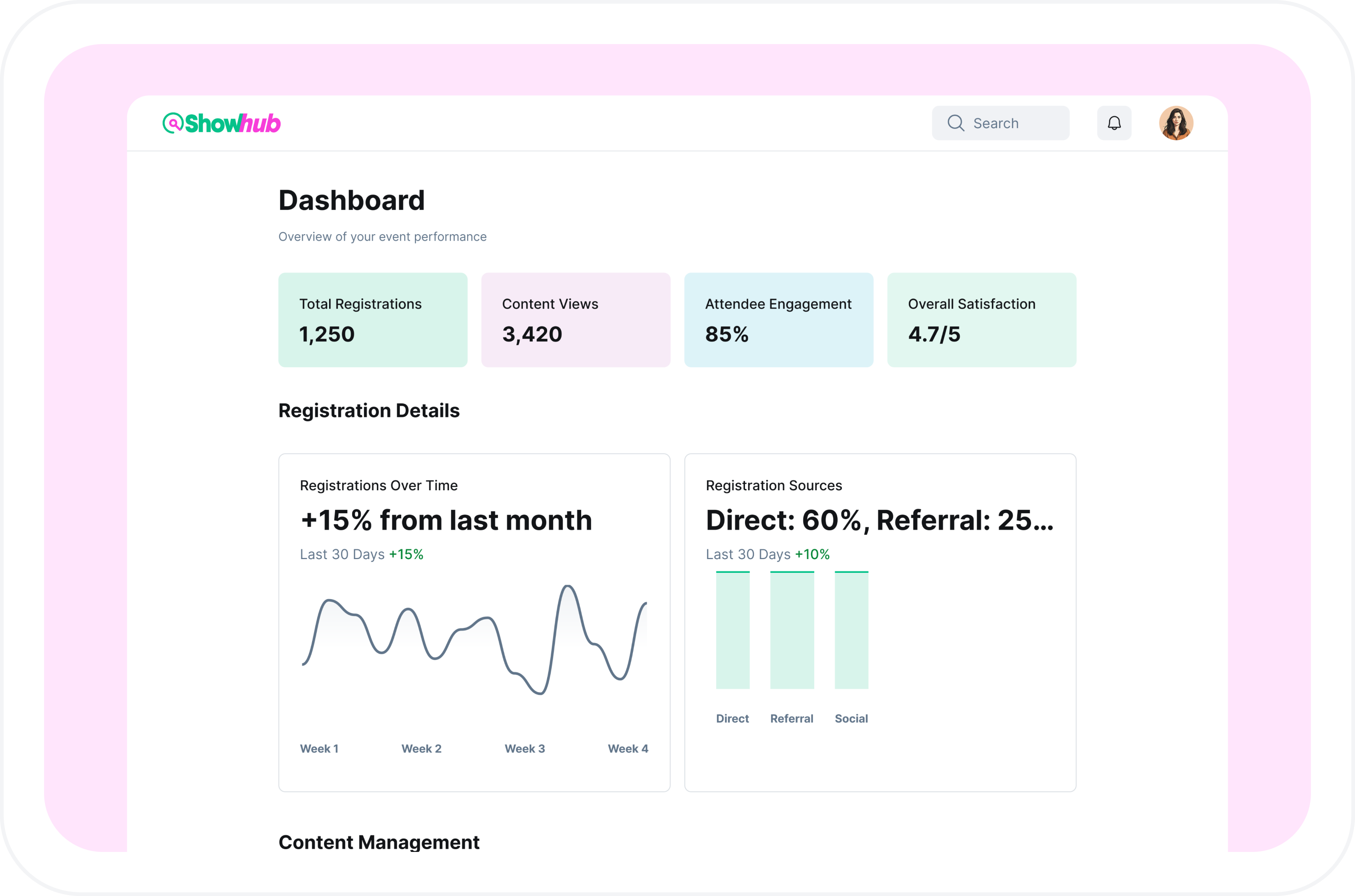Click the Week 1 axis label
1355x896 pixels.
tap(319, 749)
